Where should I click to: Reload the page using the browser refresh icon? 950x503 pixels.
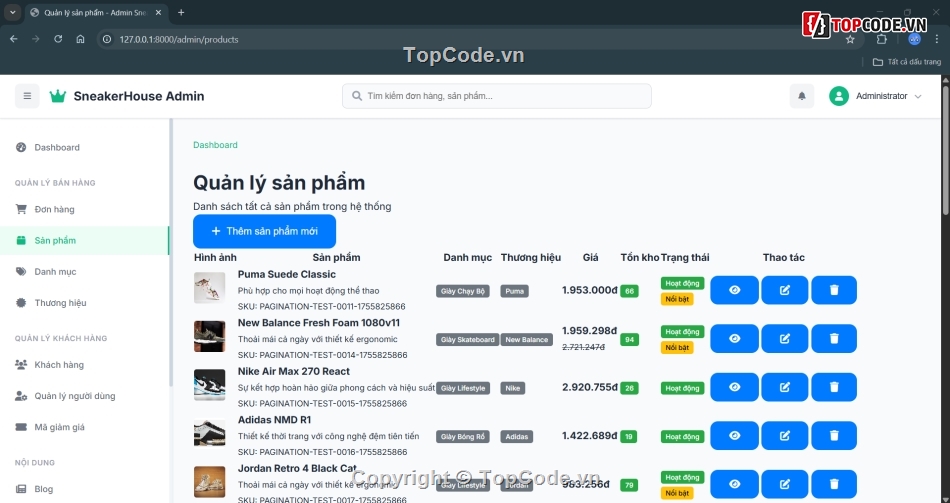[58, 39]
